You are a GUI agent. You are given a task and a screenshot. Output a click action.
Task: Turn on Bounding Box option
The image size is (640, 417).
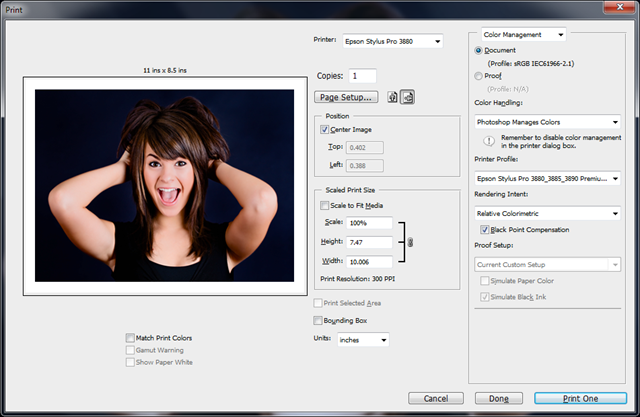coord(318,320)
